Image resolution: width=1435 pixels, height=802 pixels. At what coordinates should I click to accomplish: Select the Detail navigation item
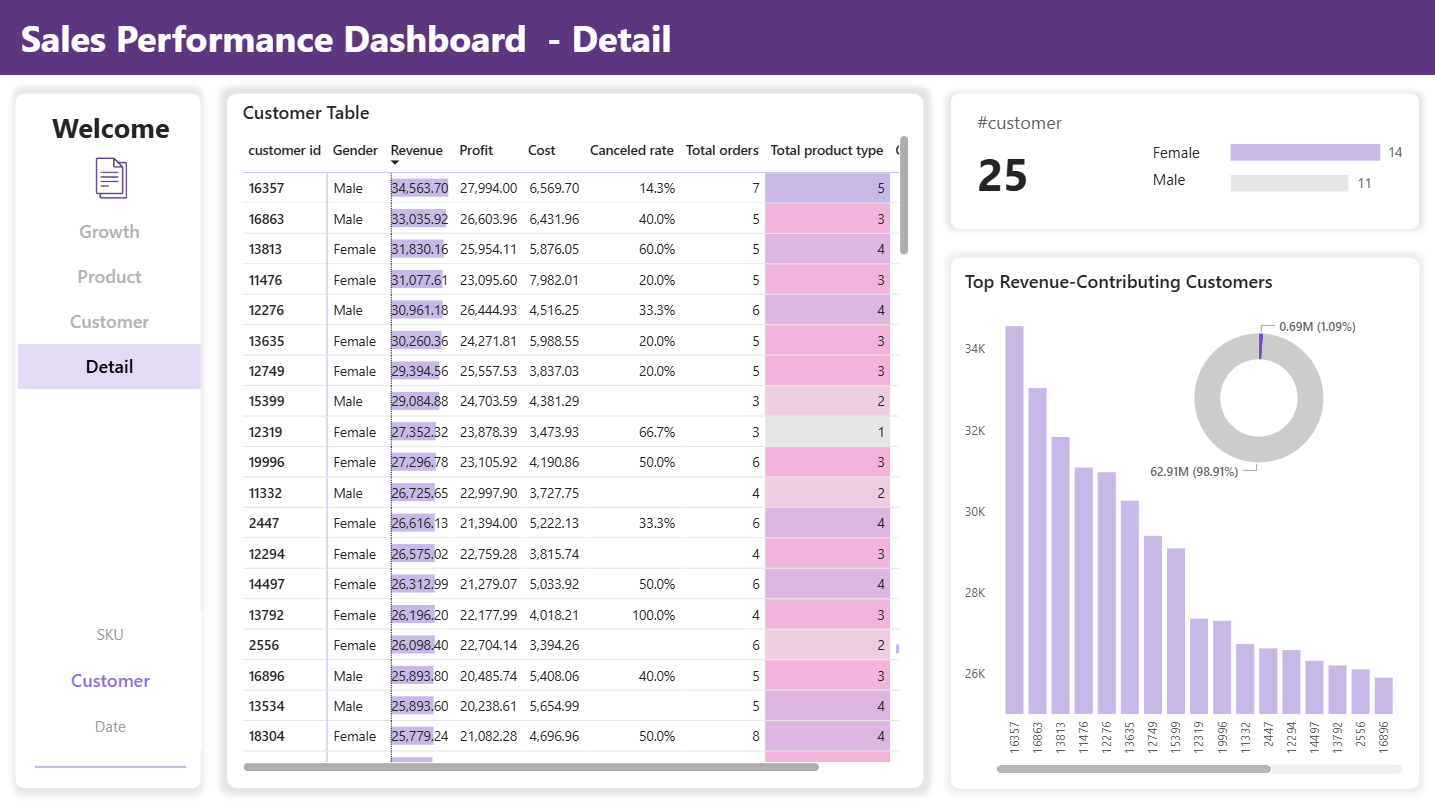pos(109,367)
